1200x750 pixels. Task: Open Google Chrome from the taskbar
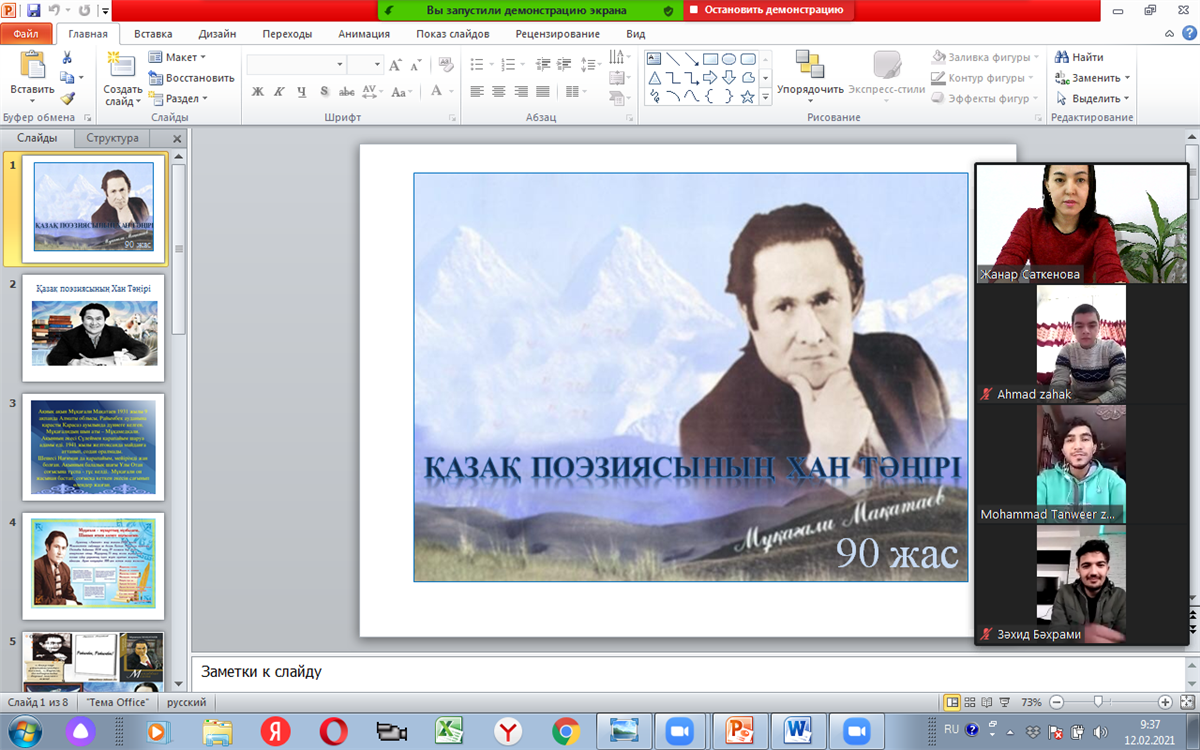566,730
